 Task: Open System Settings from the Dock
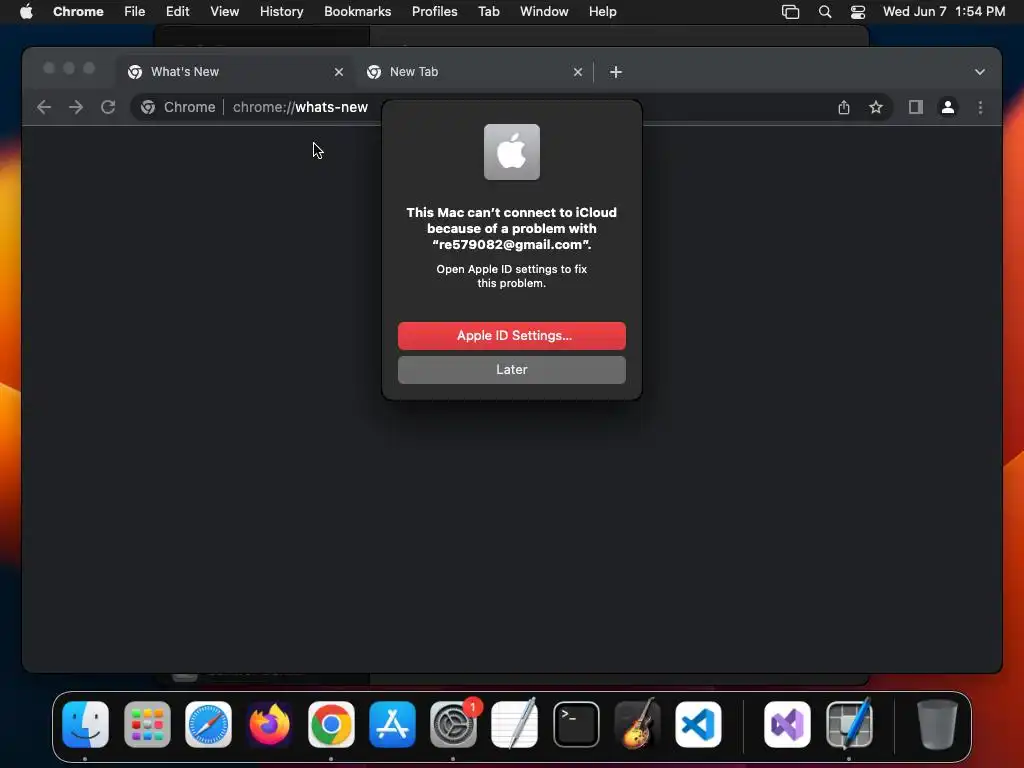pyautogui.click(x=454, y=724)
